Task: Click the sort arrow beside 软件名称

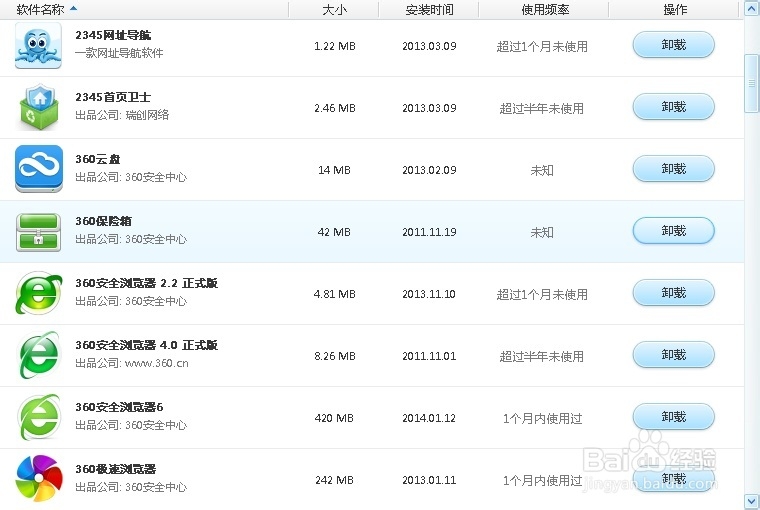Action: pyautogui.click(x=73, y=8)
